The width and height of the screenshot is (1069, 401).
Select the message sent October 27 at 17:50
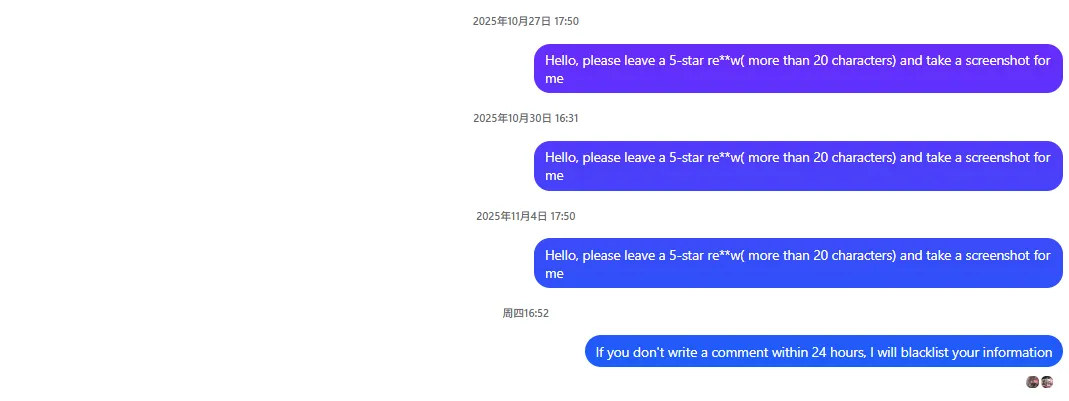tap(797, 69)
